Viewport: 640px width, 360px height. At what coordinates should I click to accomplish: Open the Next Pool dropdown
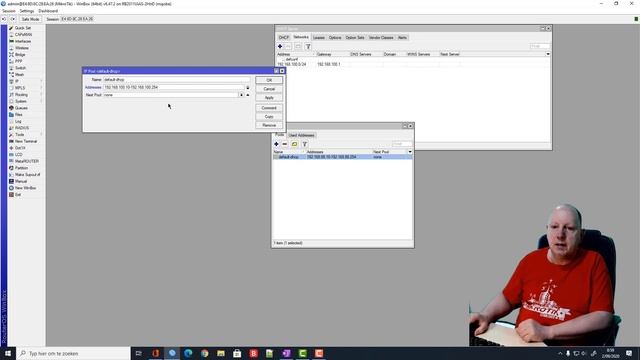point(241,95)
